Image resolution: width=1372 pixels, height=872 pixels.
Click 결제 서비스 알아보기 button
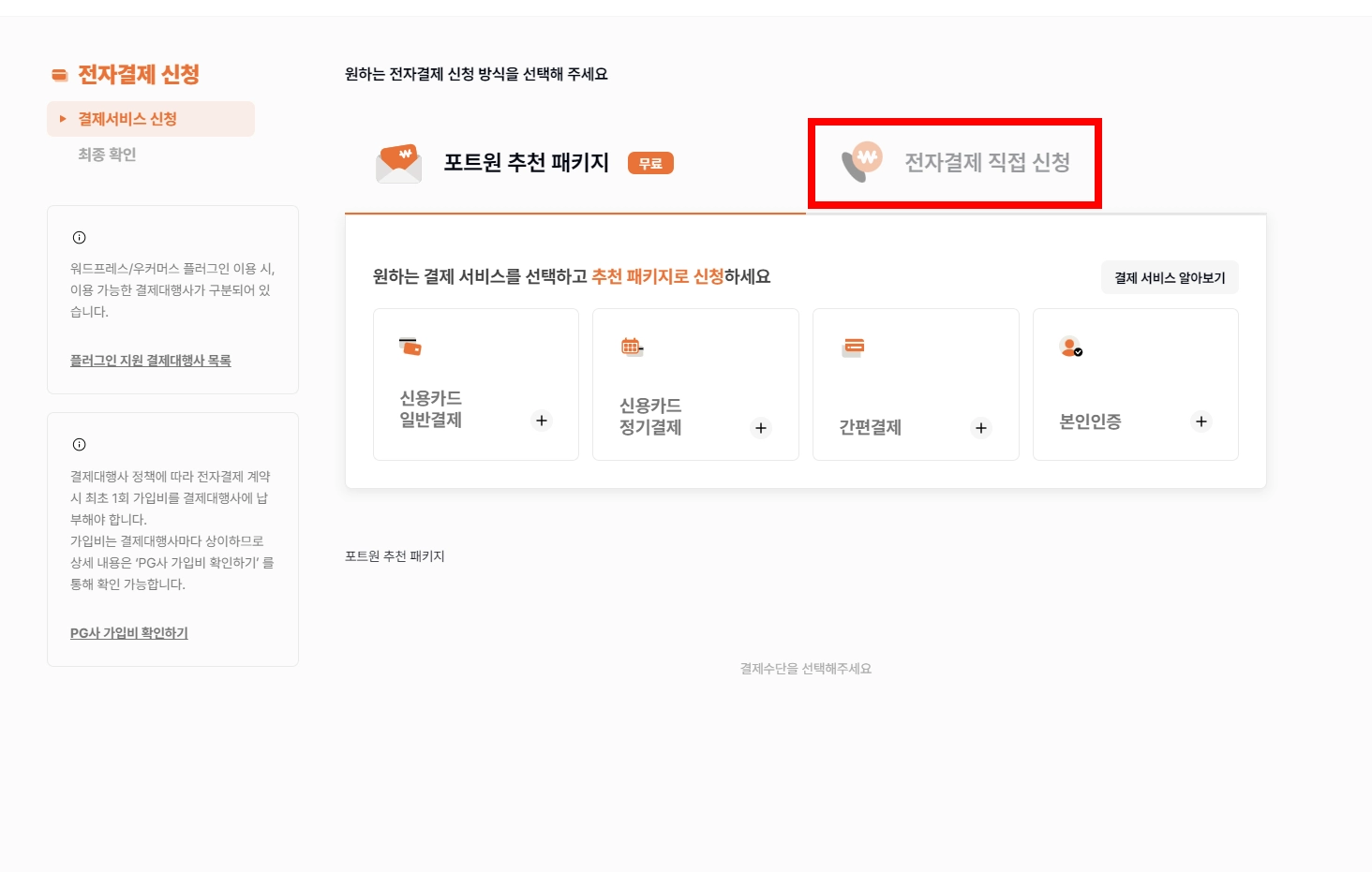click(1170, 277)
